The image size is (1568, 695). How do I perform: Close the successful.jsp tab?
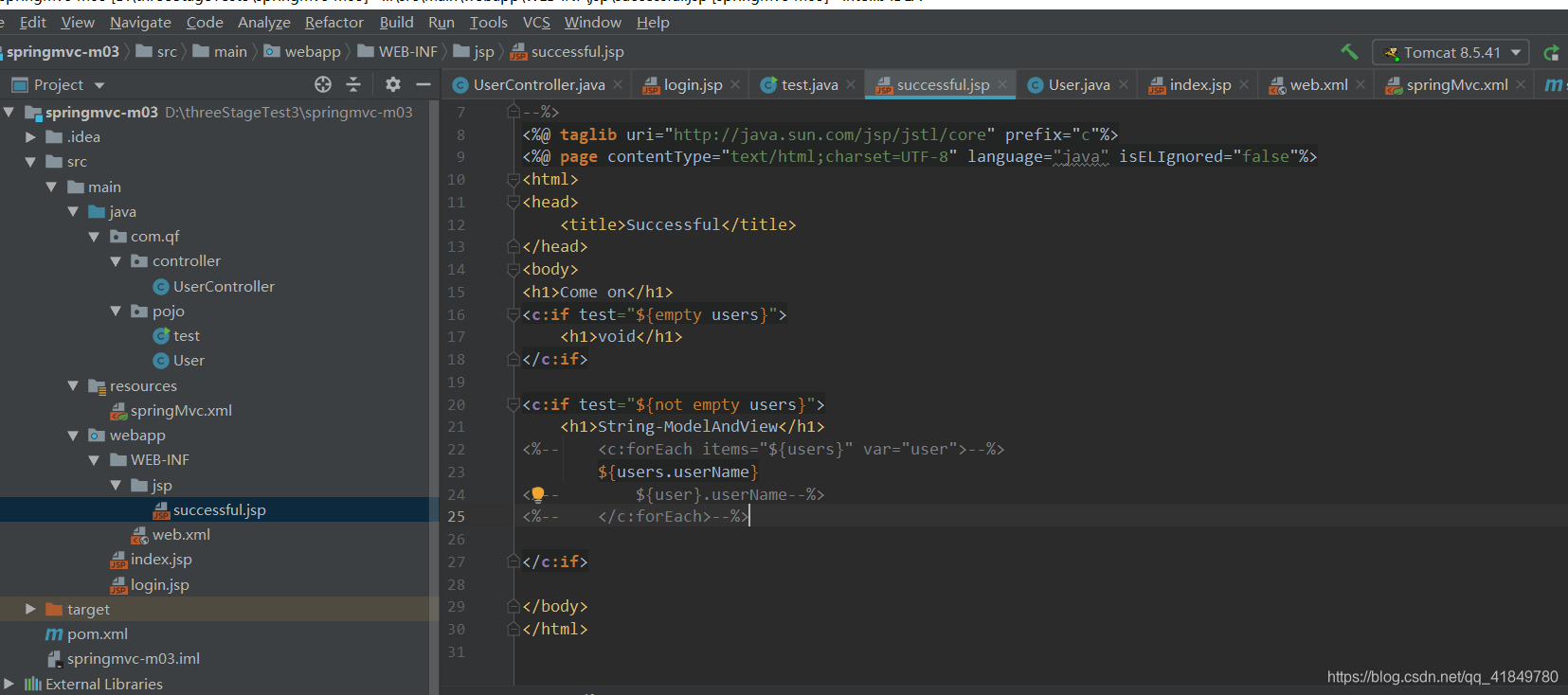(1002, 84)
